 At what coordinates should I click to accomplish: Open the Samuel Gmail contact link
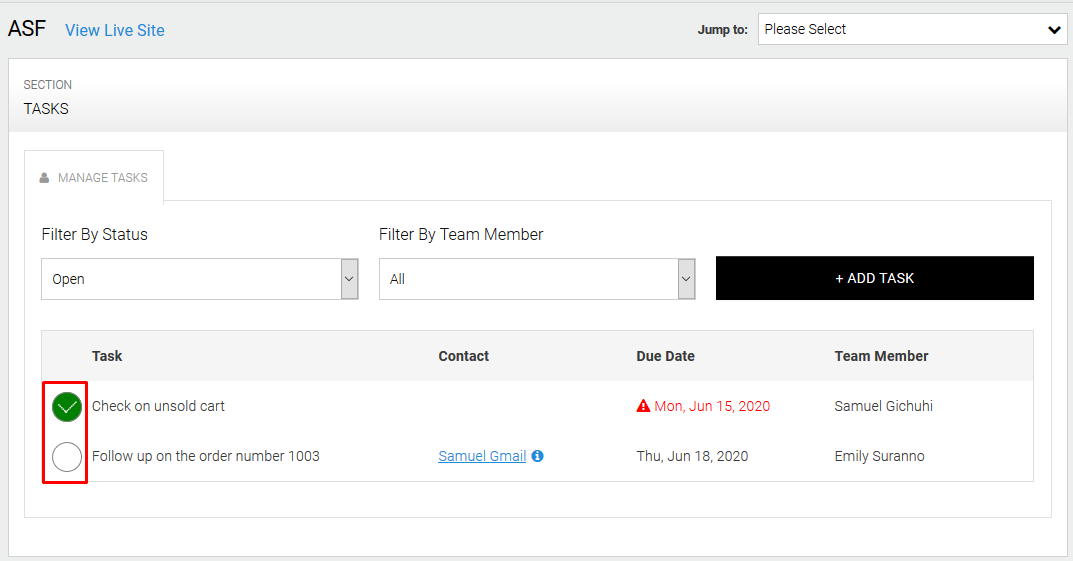click(482, 456)
